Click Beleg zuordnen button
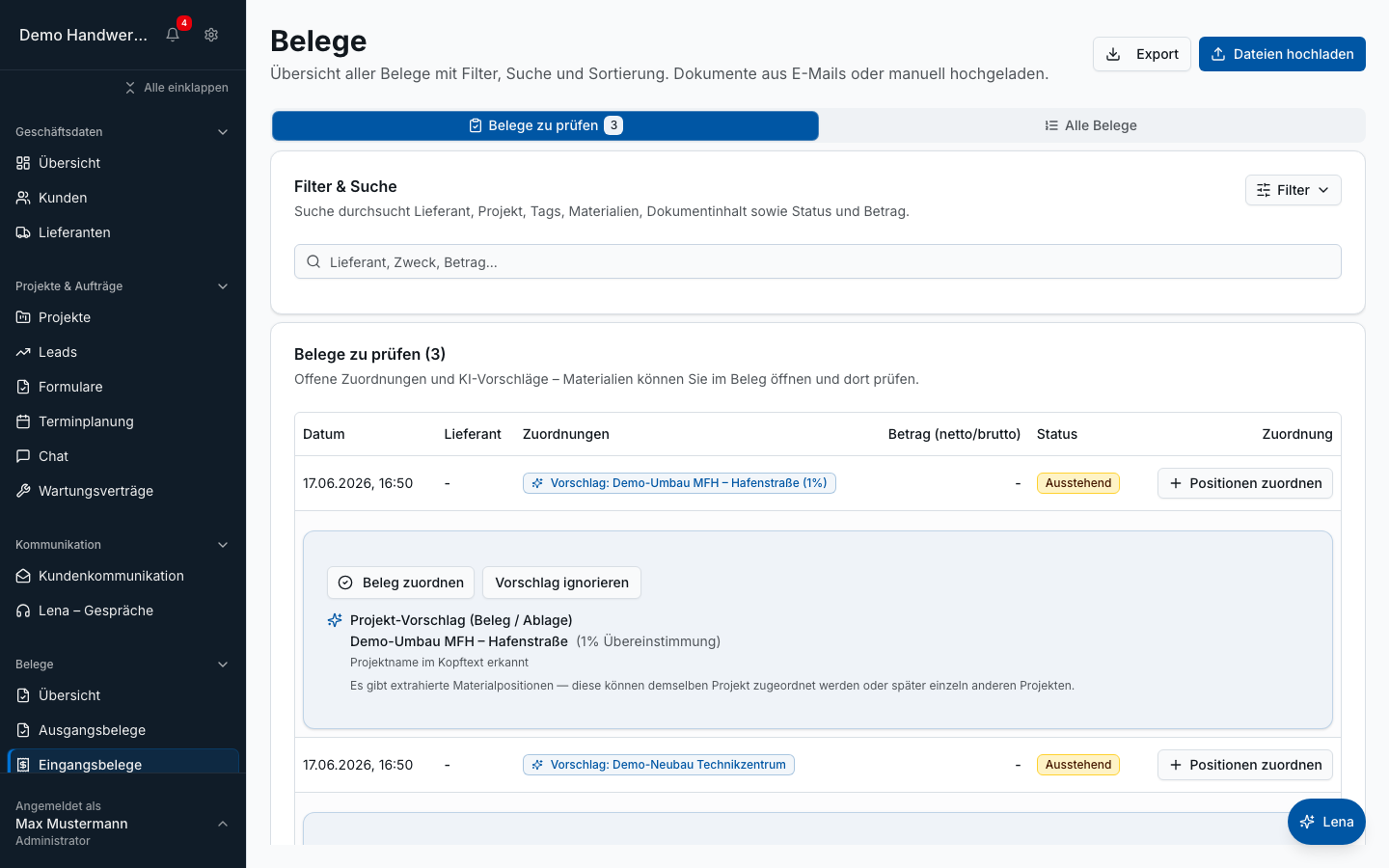 pyautogui.click(x=400, y=583)
